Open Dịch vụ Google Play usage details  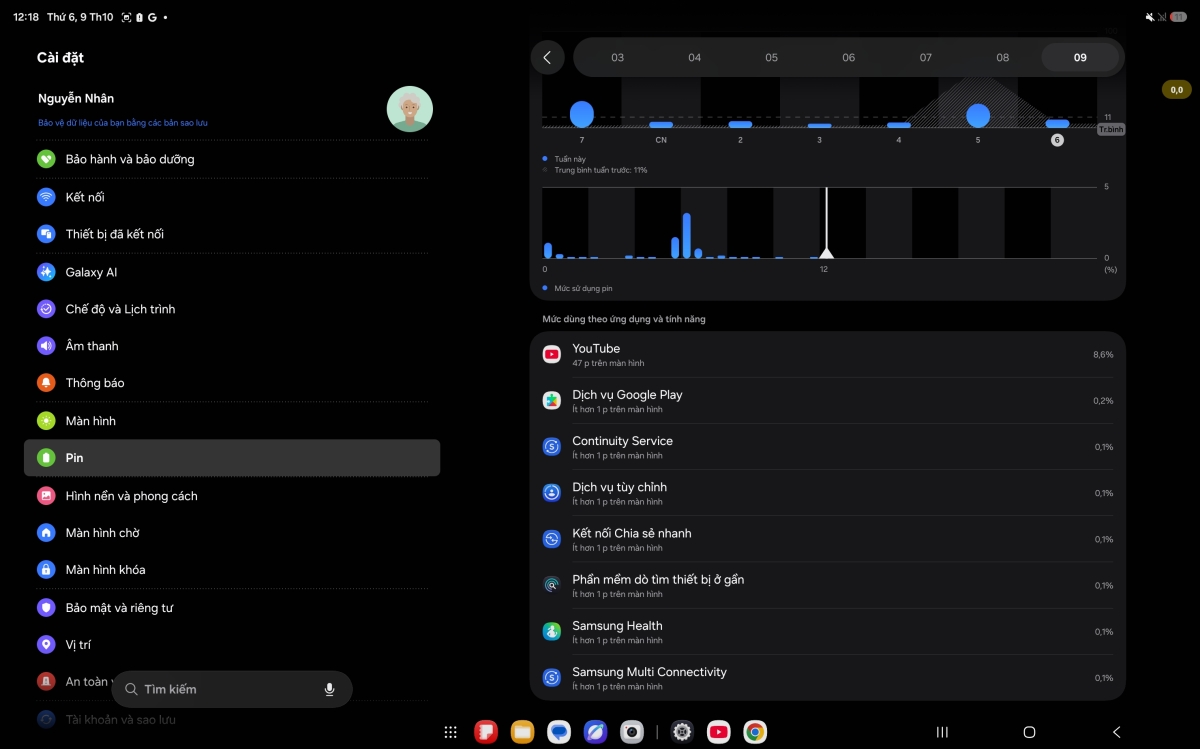(828, 401)
